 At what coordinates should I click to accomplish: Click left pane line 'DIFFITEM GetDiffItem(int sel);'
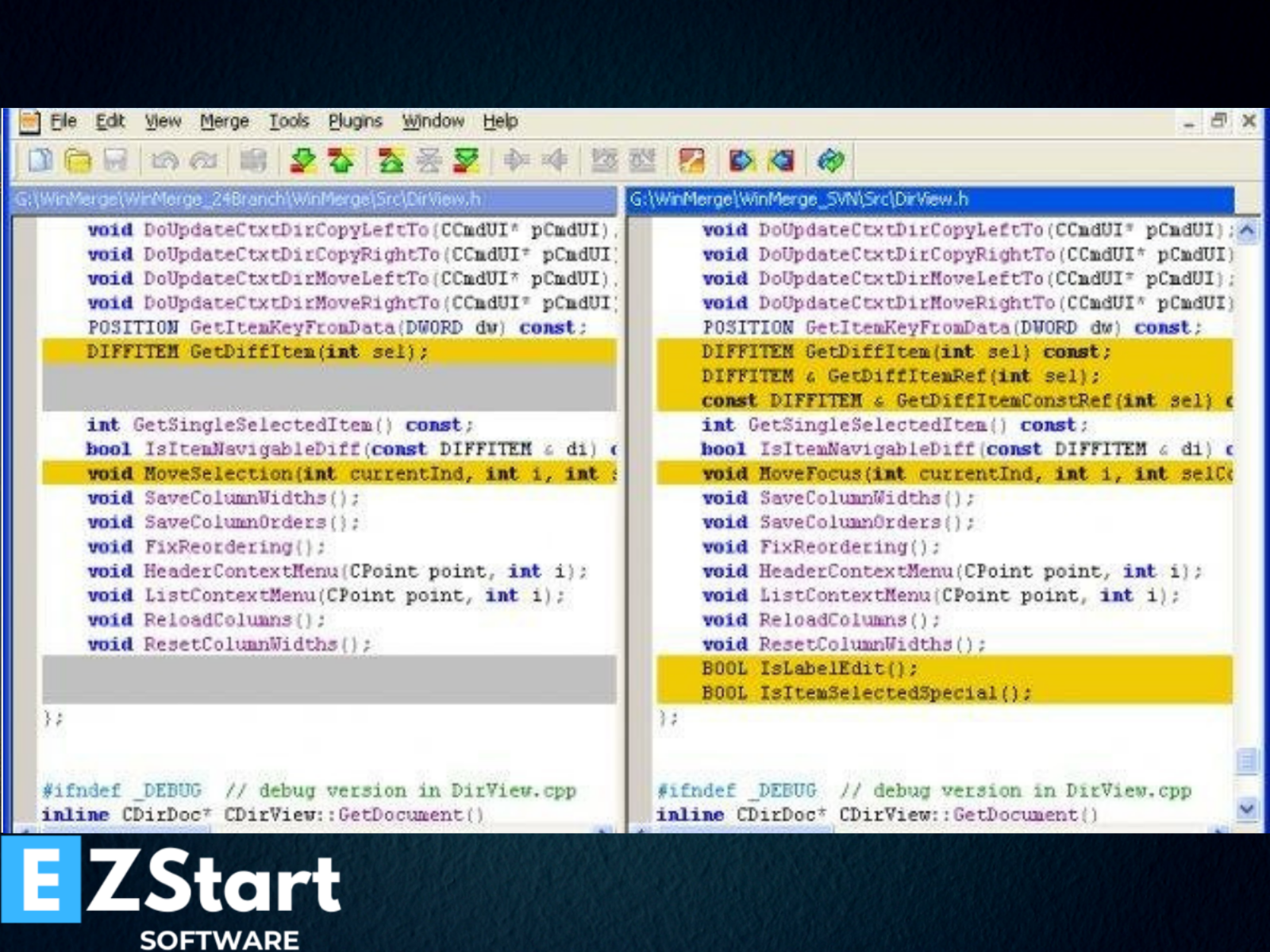[329, 351]
